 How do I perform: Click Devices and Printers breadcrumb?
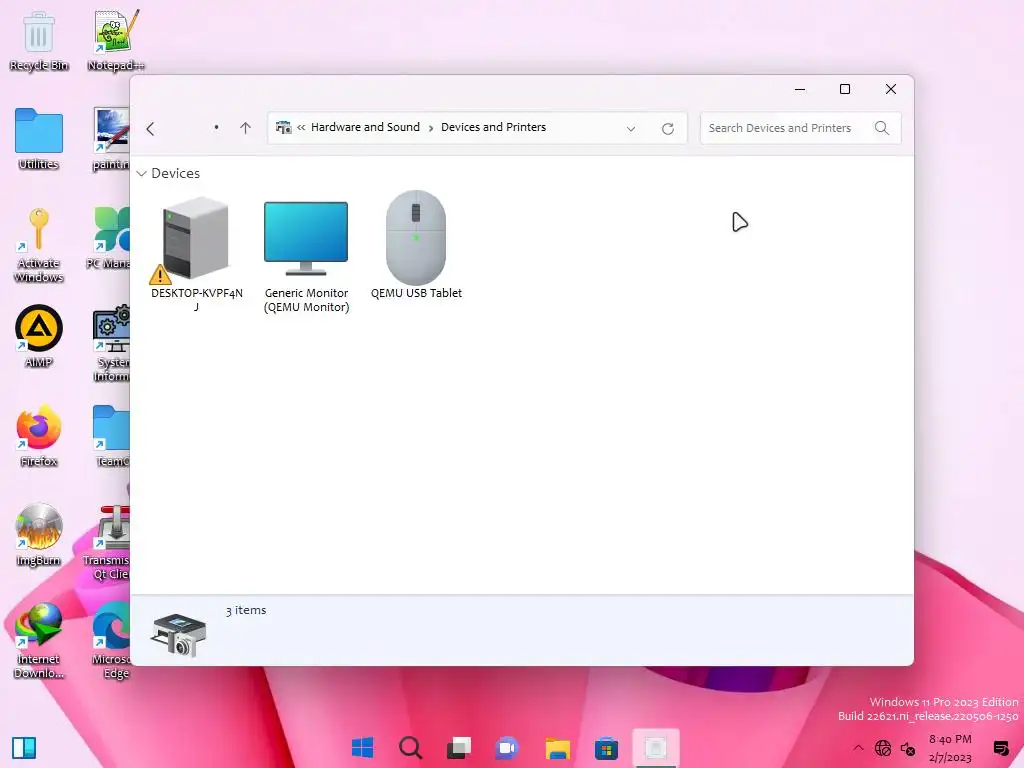tap(493, 127)
